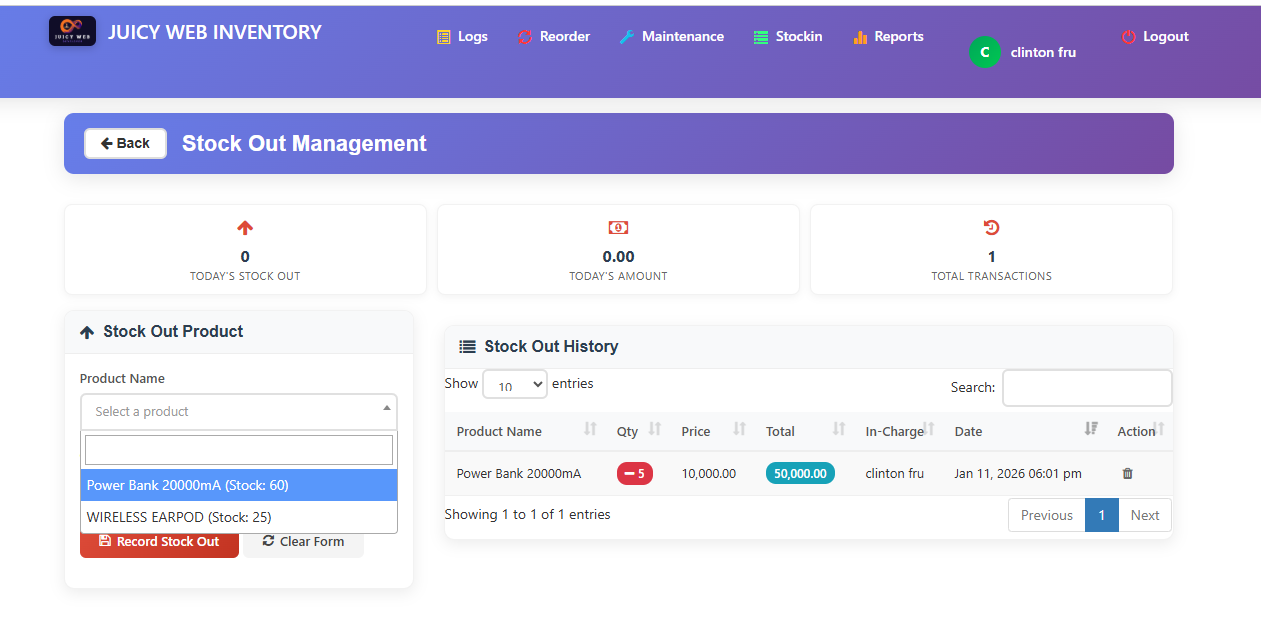1261x620 pixels.
Task: Click the Next pagination link
Action: click(1144, 515)
